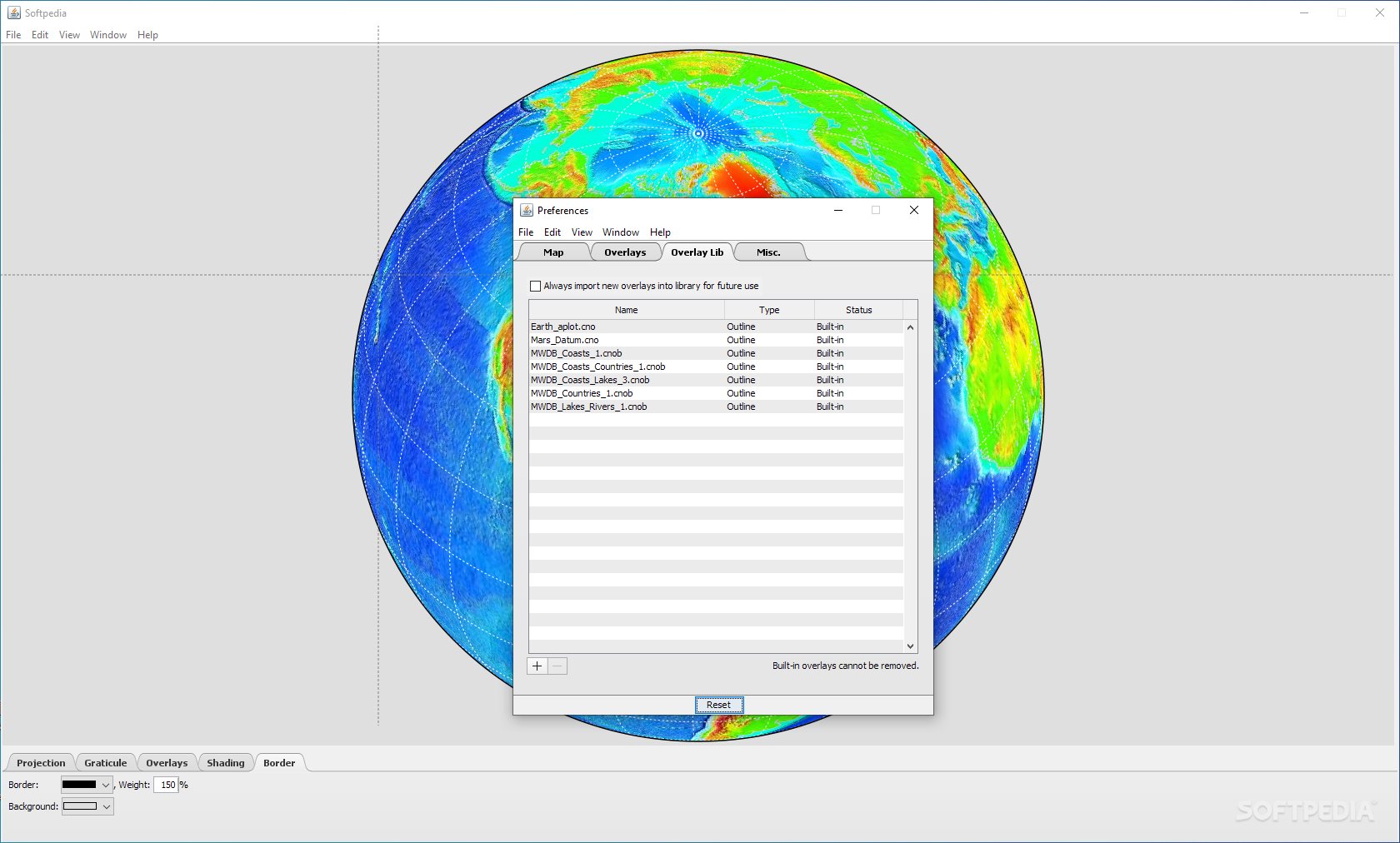The image size is (1400, 843).
Task: Open the Background color dropdown
Action: [x=106, y=806]
